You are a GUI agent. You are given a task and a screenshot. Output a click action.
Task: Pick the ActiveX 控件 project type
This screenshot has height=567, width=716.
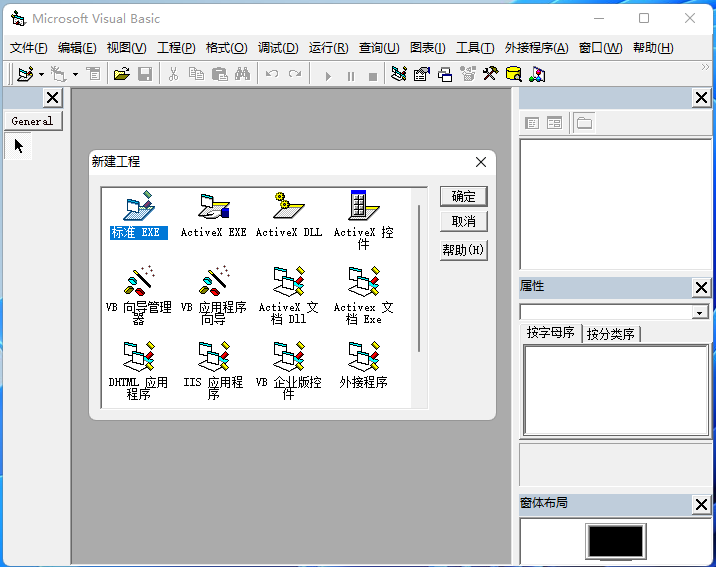click(x=363, y=220)
